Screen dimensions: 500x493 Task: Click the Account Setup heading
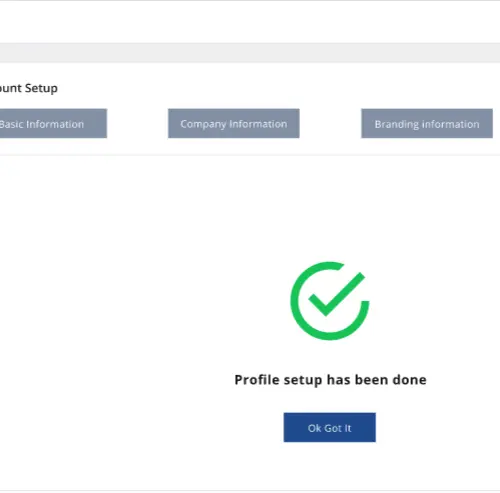tap(29, 88)
